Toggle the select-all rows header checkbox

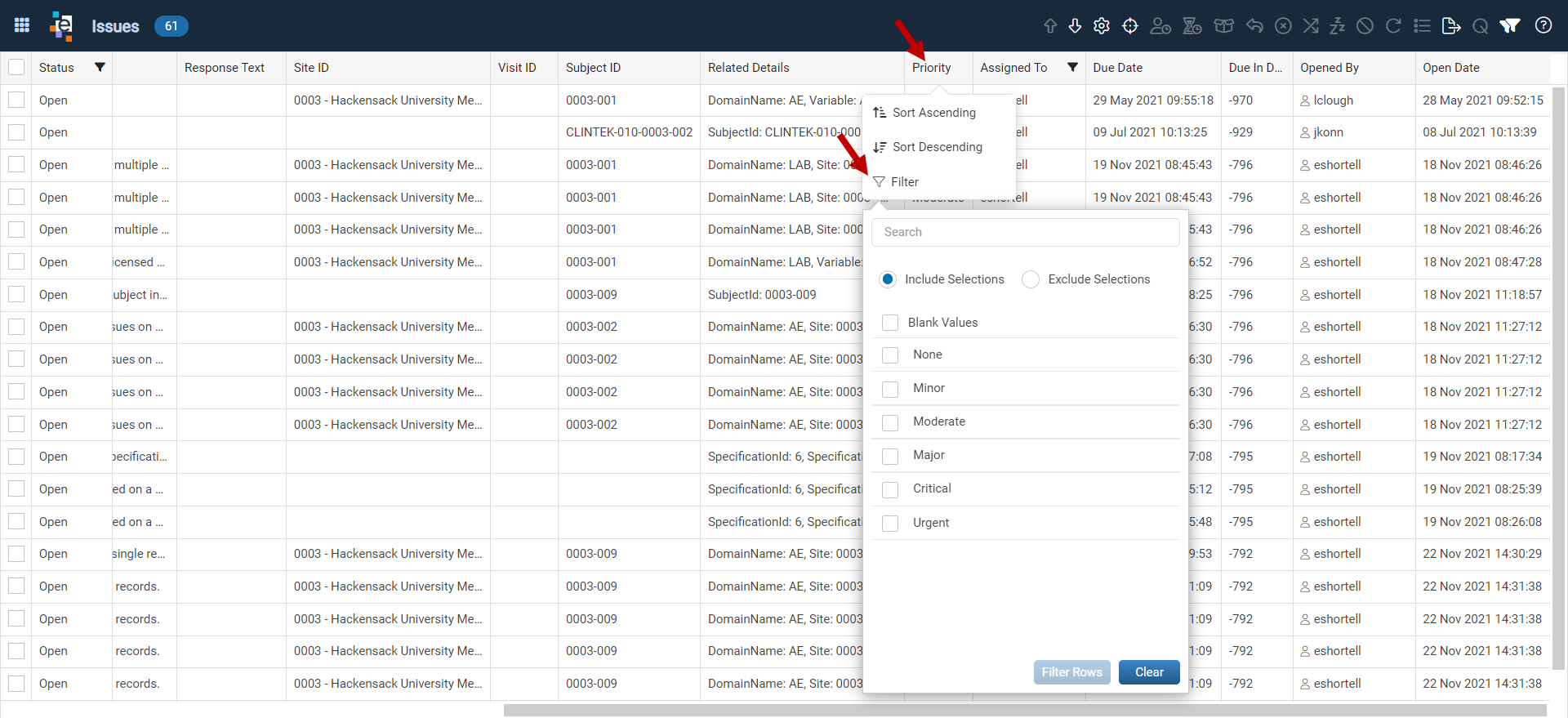(x=16, y=67)
